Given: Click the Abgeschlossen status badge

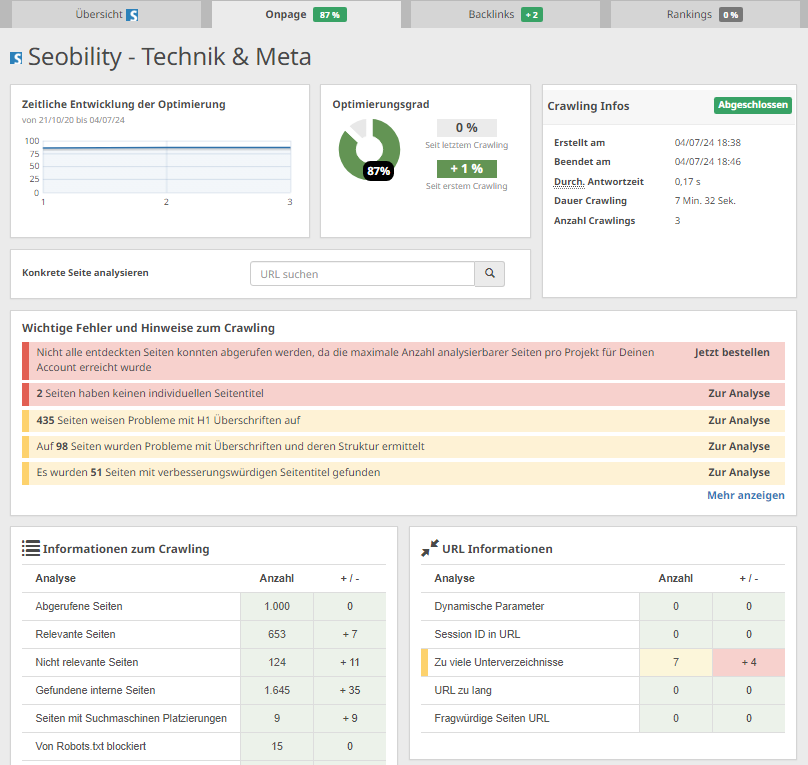Looking at the screenshot, I should [752, 105].
